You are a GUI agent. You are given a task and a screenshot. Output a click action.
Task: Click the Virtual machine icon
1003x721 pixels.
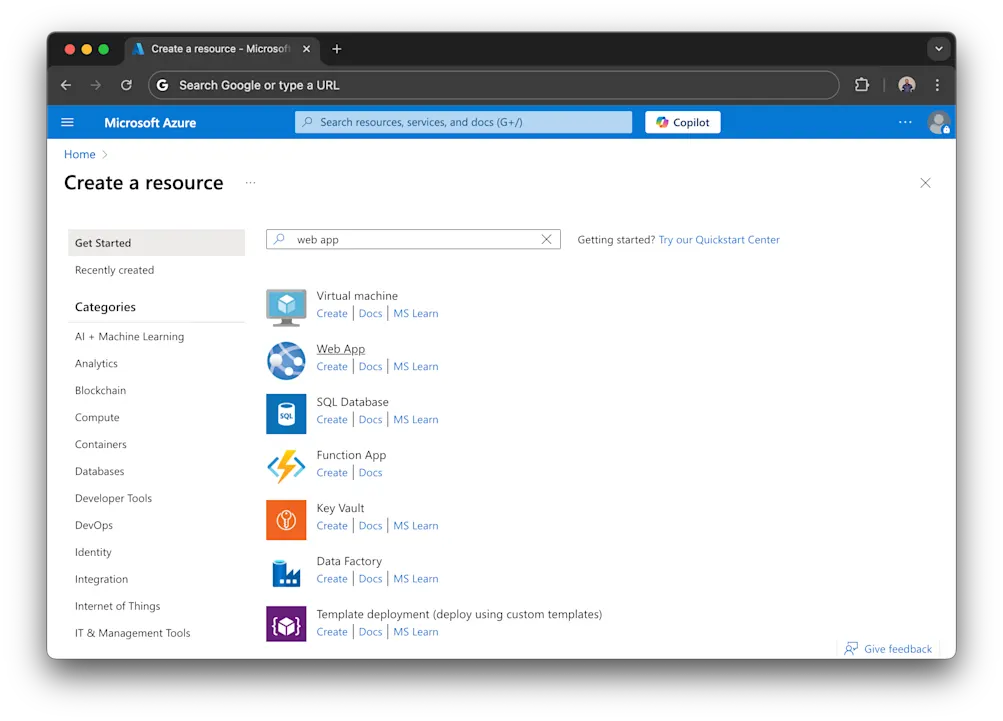tap(286, 305)
